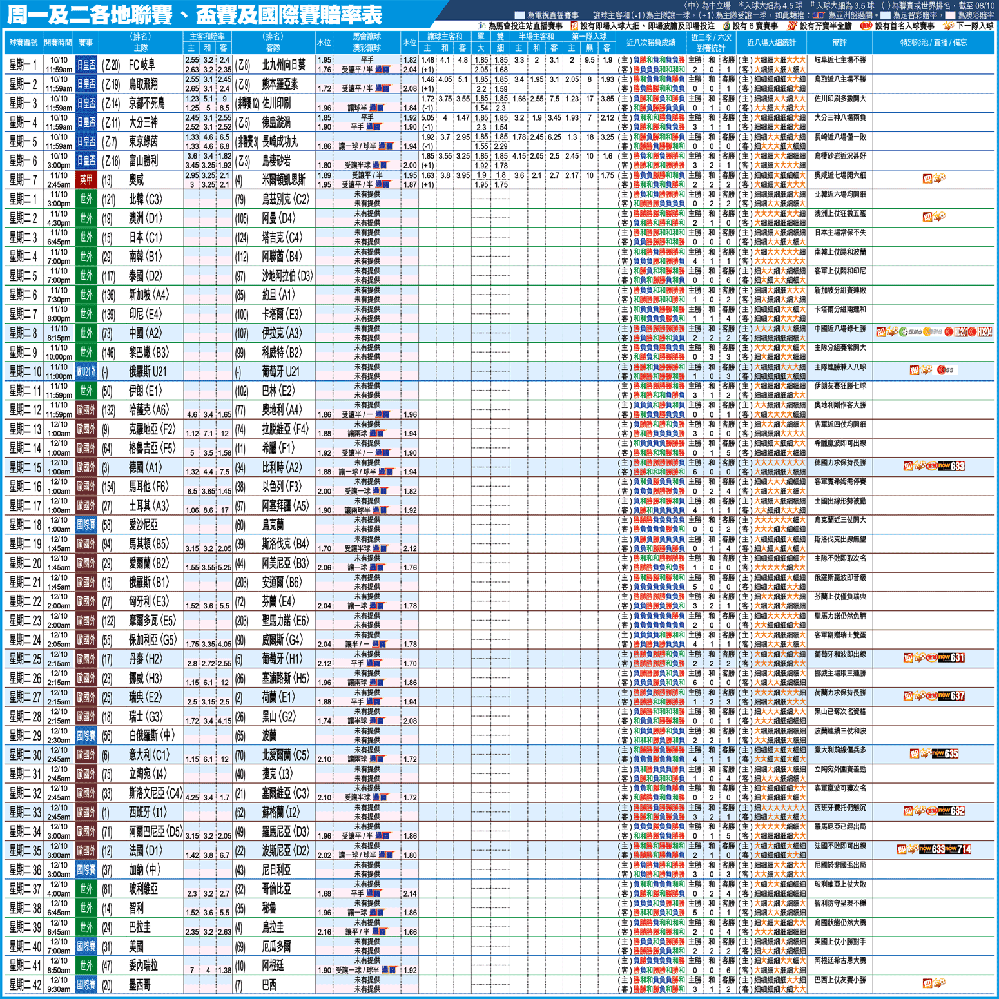Screen dimensions: 999x999
Task: Click the away team name 荷蘭 (E1)
Action: tap(278, 697)
